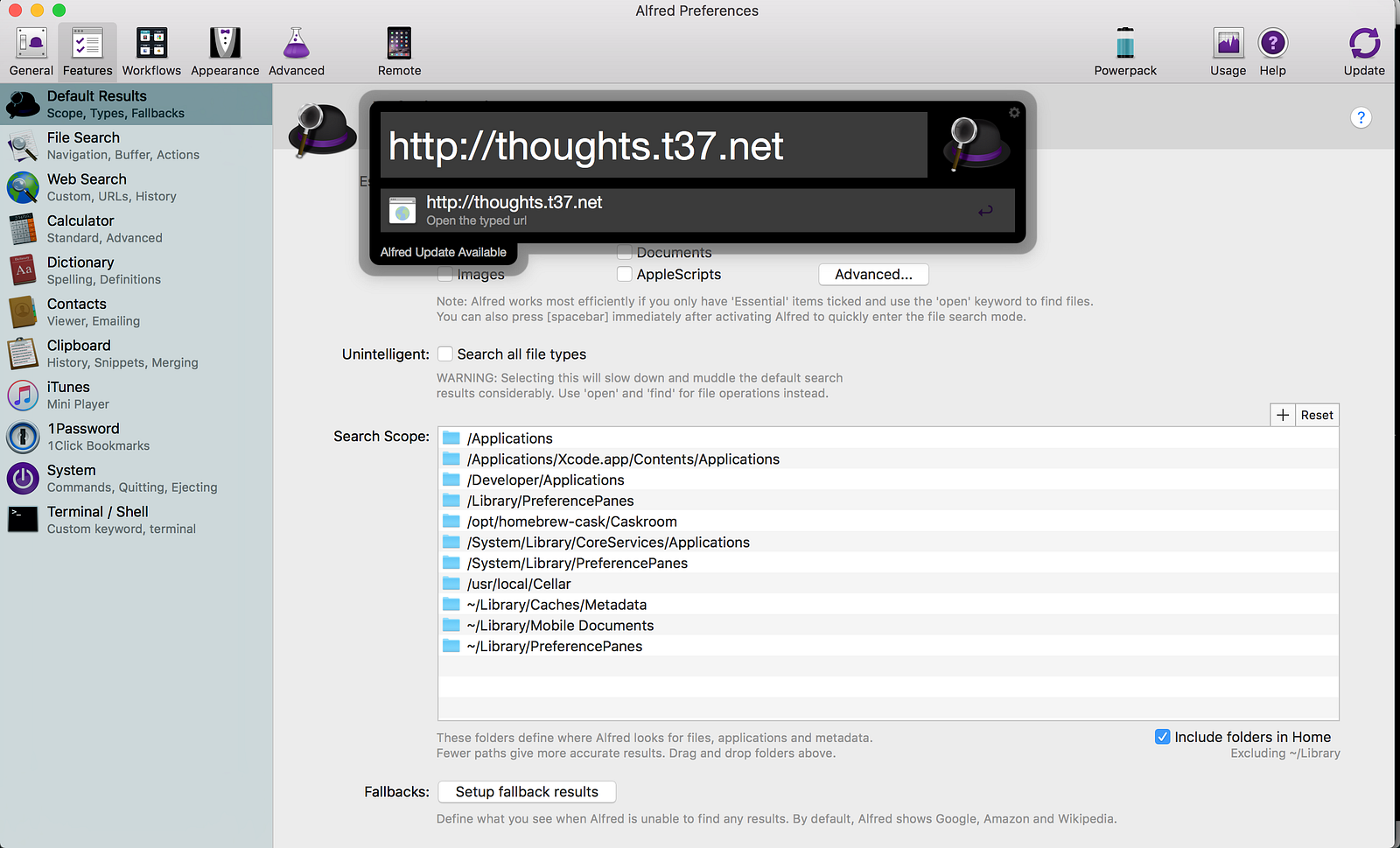Select the /Library/PreferencePanes row
Screen dimensions: 1400x848
pyautogui.click(x=888, y=501)
